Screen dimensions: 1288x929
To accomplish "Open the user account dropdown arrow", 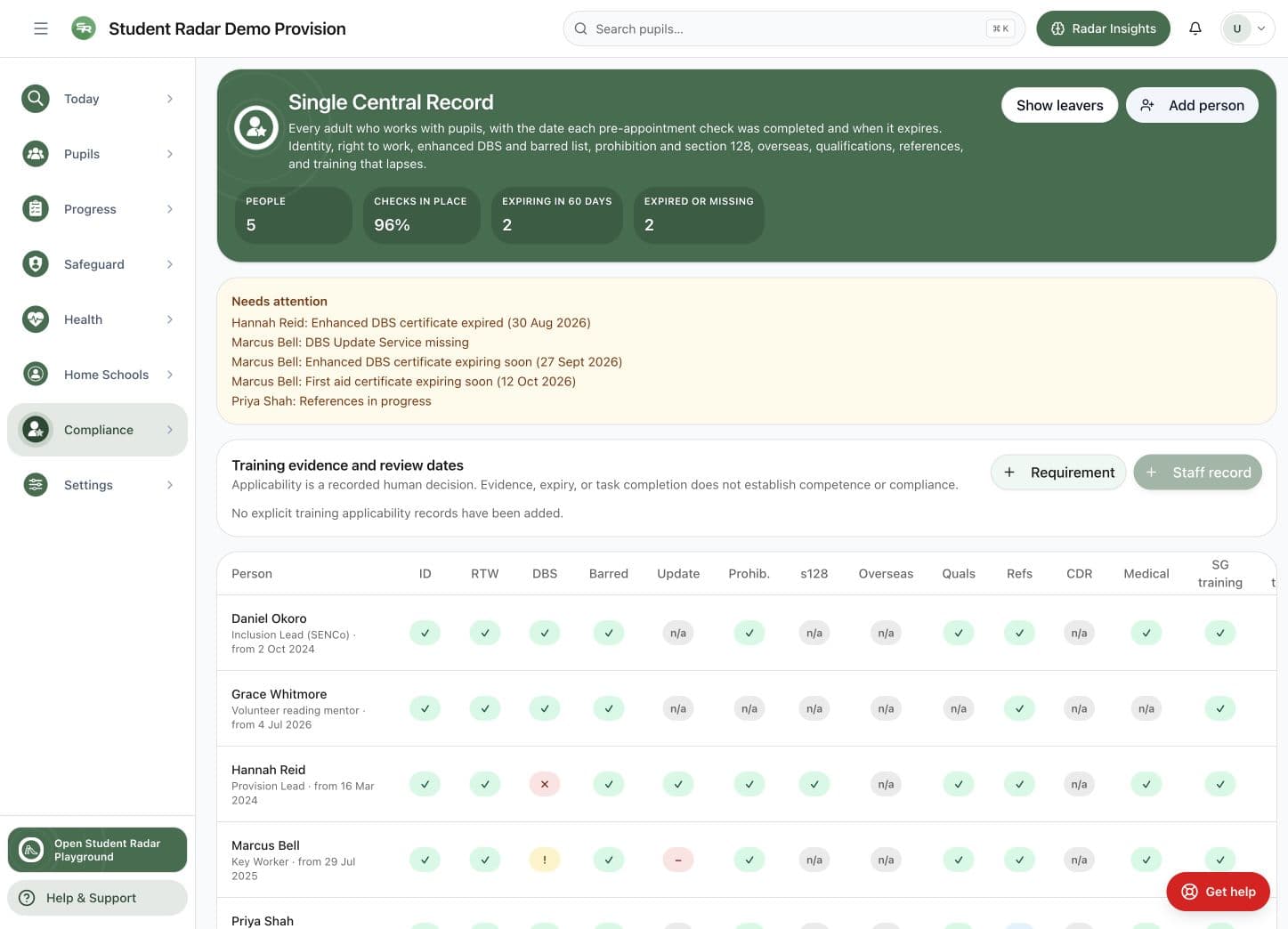I will [1260, 28].
